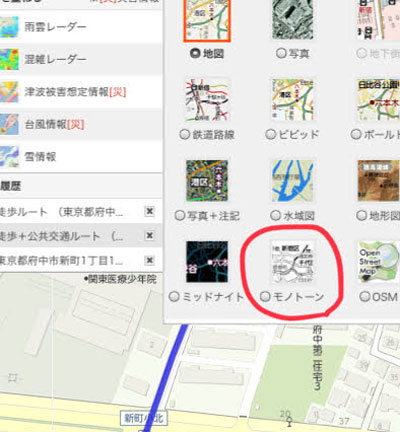This screenshot has height=432, width=400.
Task: Pick the 水域図 waterway thumbnail
Action: pos(293,181)
